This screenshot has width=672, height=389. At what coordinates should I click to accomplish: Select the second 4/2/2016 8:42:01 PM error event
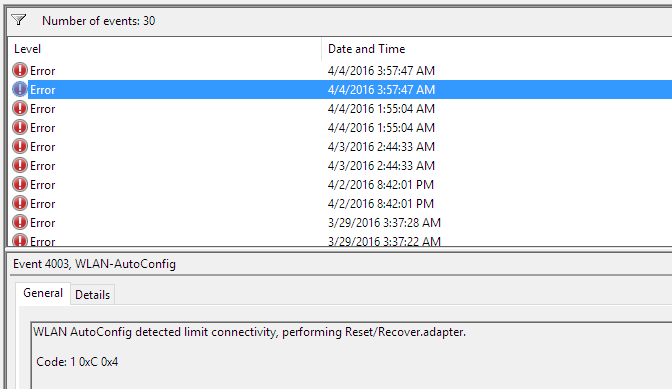pos(340,203)
